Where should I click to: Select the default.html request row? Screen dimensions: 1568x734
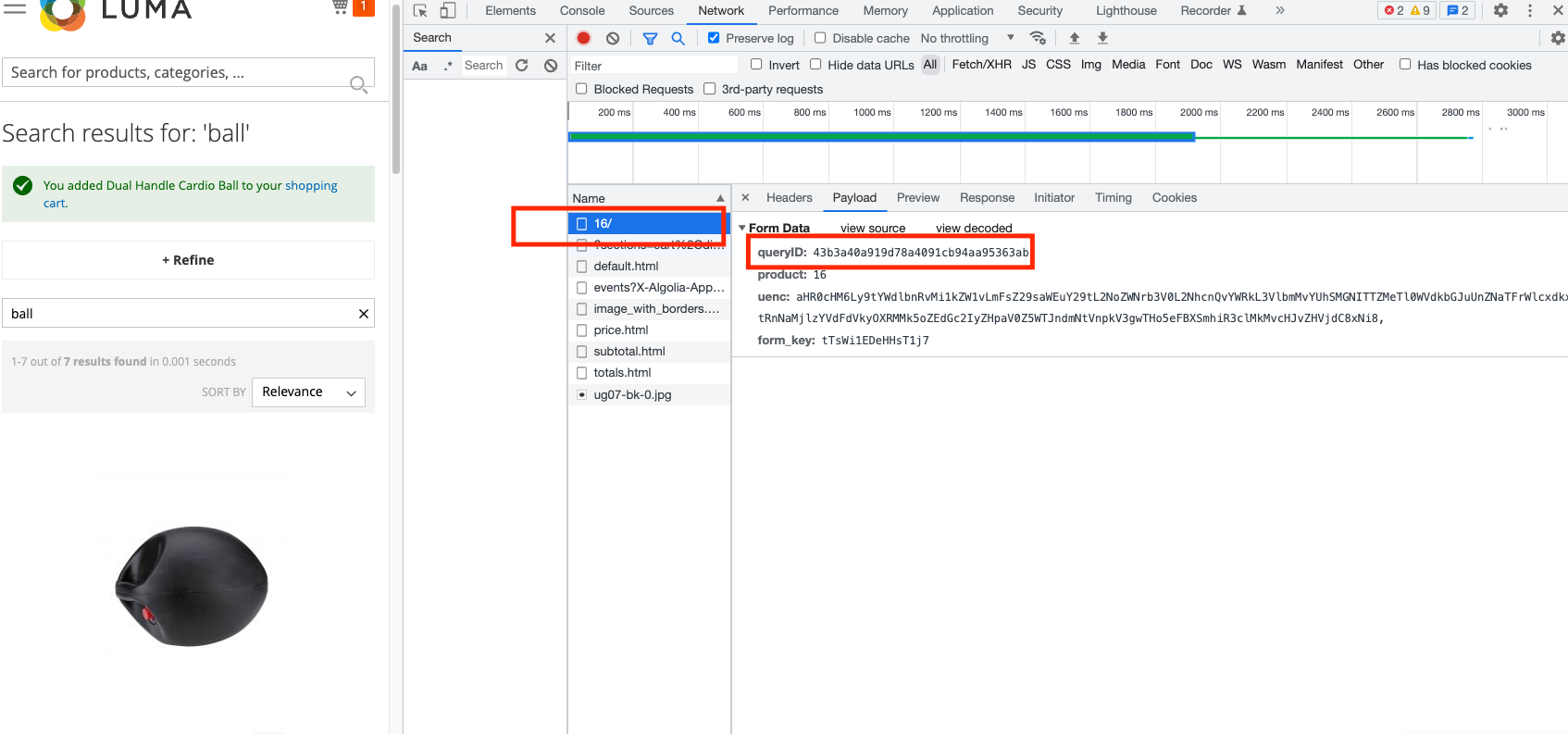pyautogui.click(x=649, y=266)
